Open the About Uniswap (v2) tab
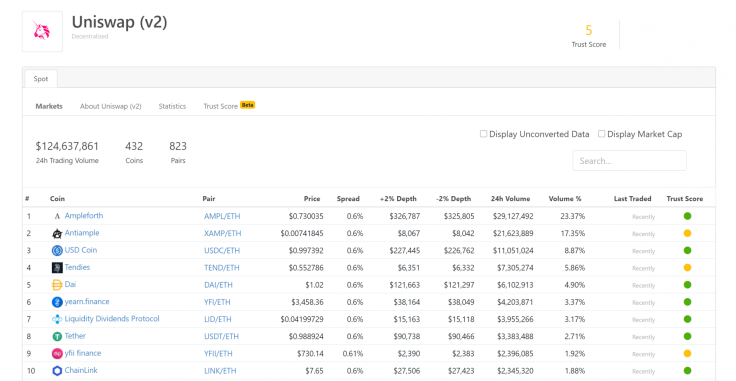 point(110,107)
